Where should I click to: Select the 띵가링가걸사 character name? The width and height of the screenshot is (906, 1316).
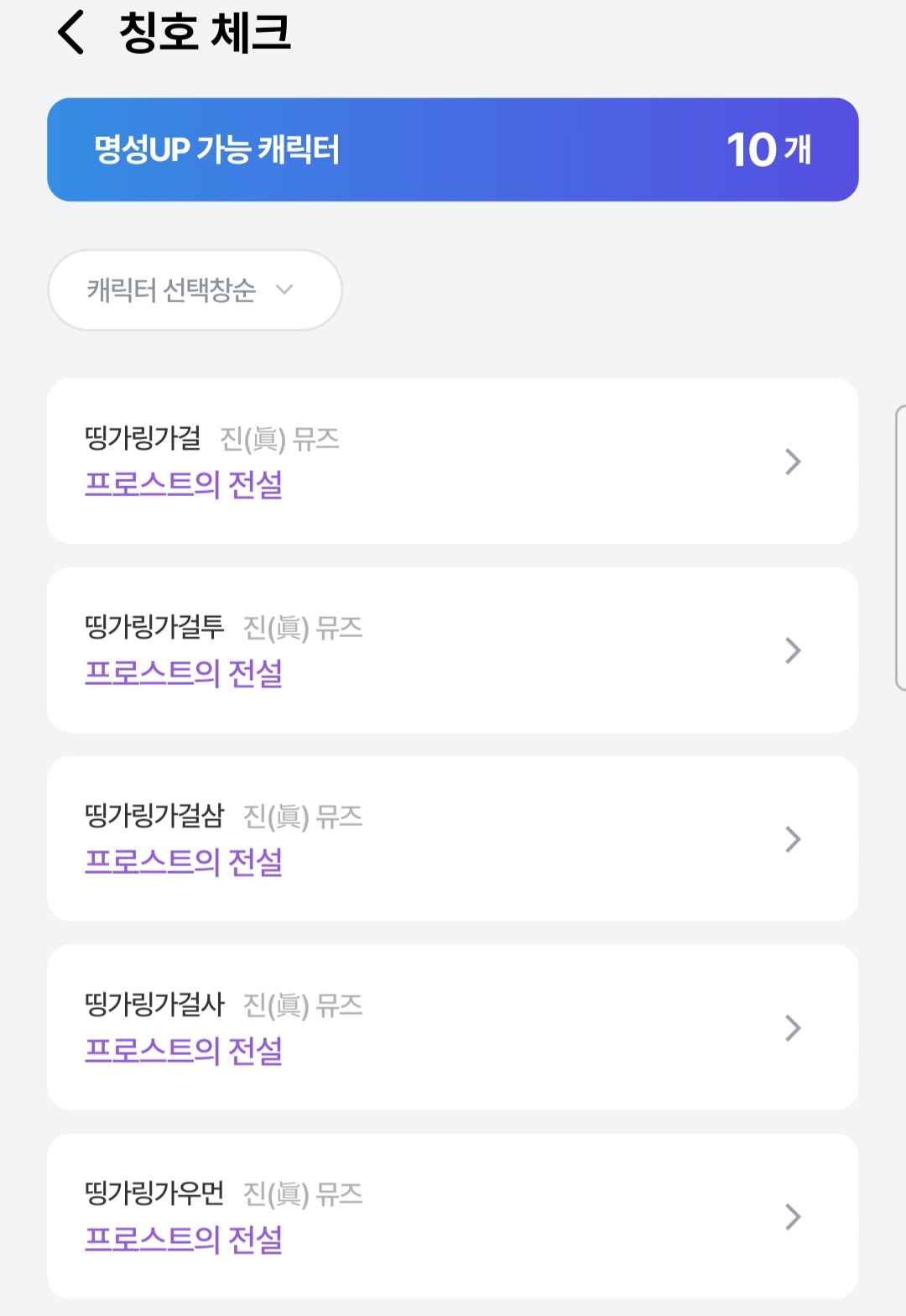point(154,1005)
